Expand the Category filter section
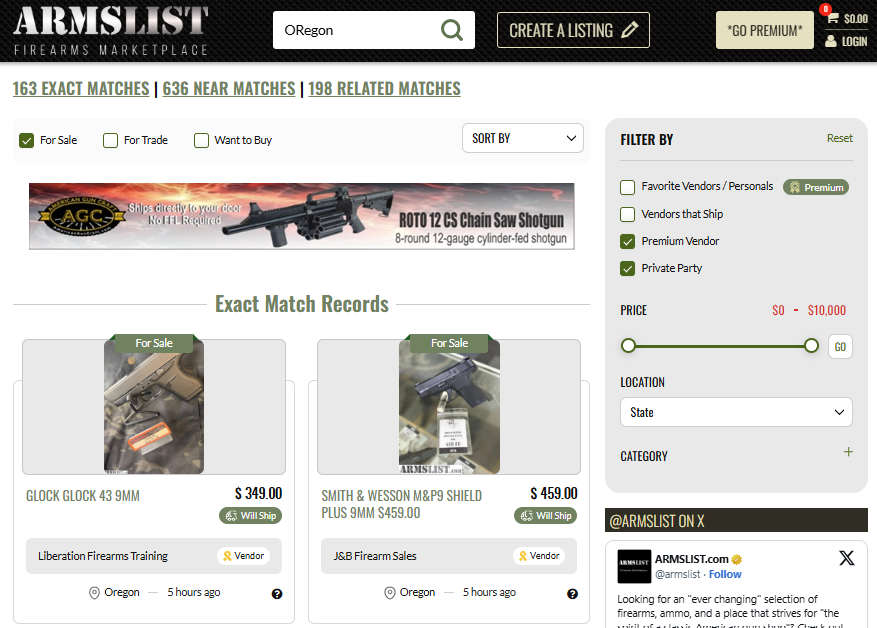 848,453
